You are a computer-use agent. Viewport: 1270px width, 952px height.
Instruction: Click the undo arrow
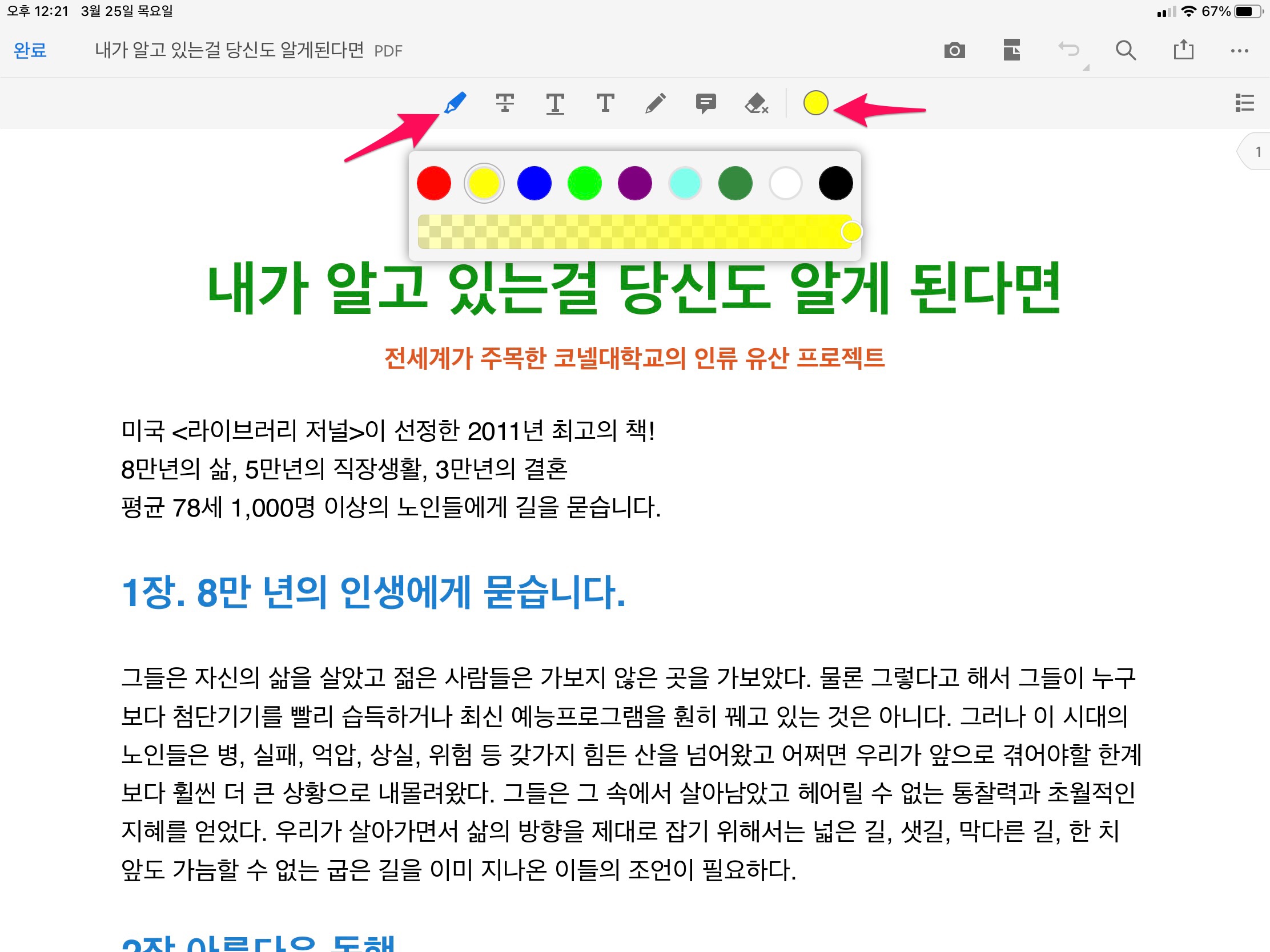(1068, 49)
